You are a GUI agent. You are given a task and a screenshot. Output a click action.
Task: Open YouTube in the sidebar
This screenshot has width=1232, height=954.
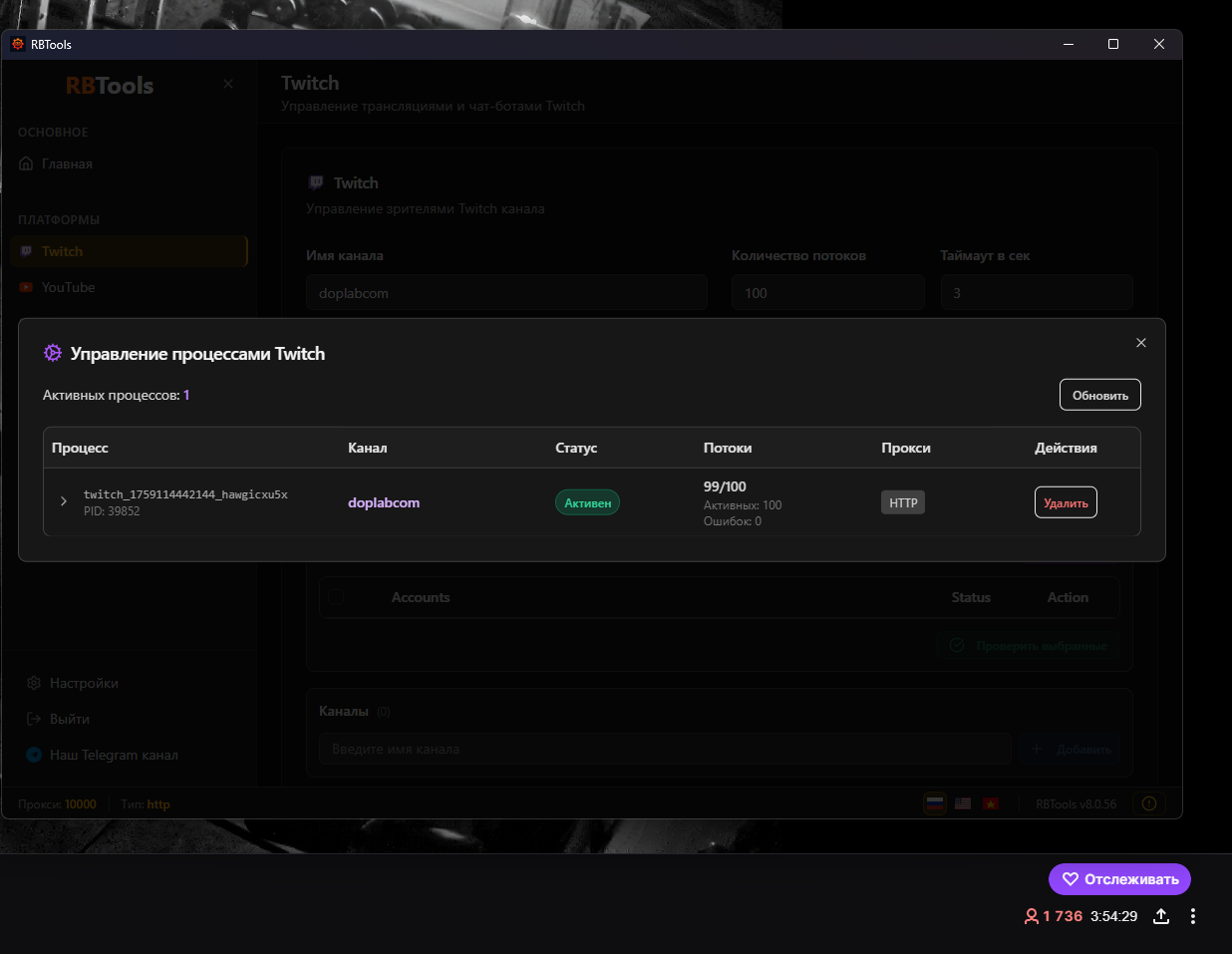point(68,287)
